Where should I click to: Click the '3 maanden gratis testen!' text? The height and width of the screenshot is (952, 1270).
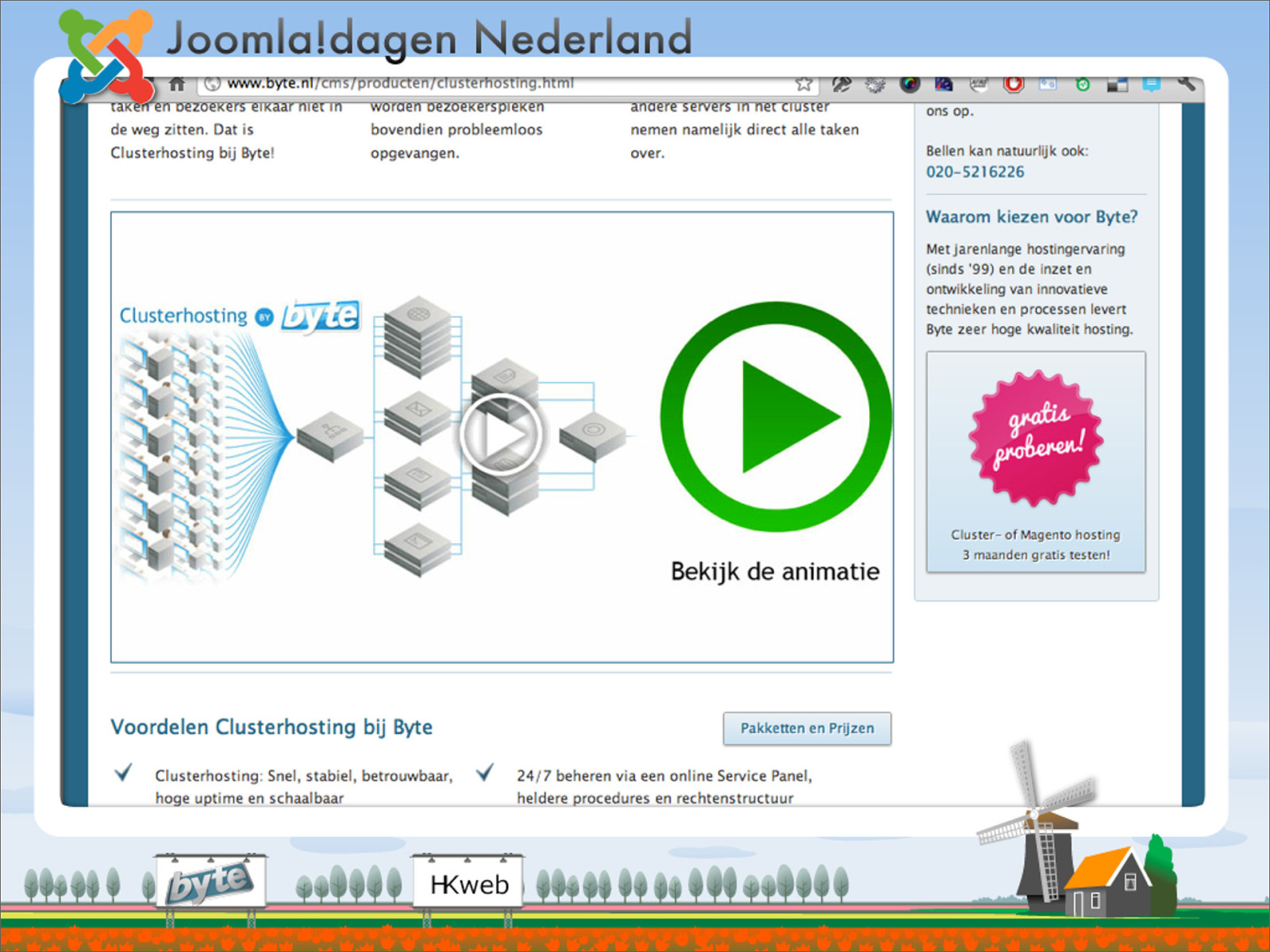tap(1036, 555)
